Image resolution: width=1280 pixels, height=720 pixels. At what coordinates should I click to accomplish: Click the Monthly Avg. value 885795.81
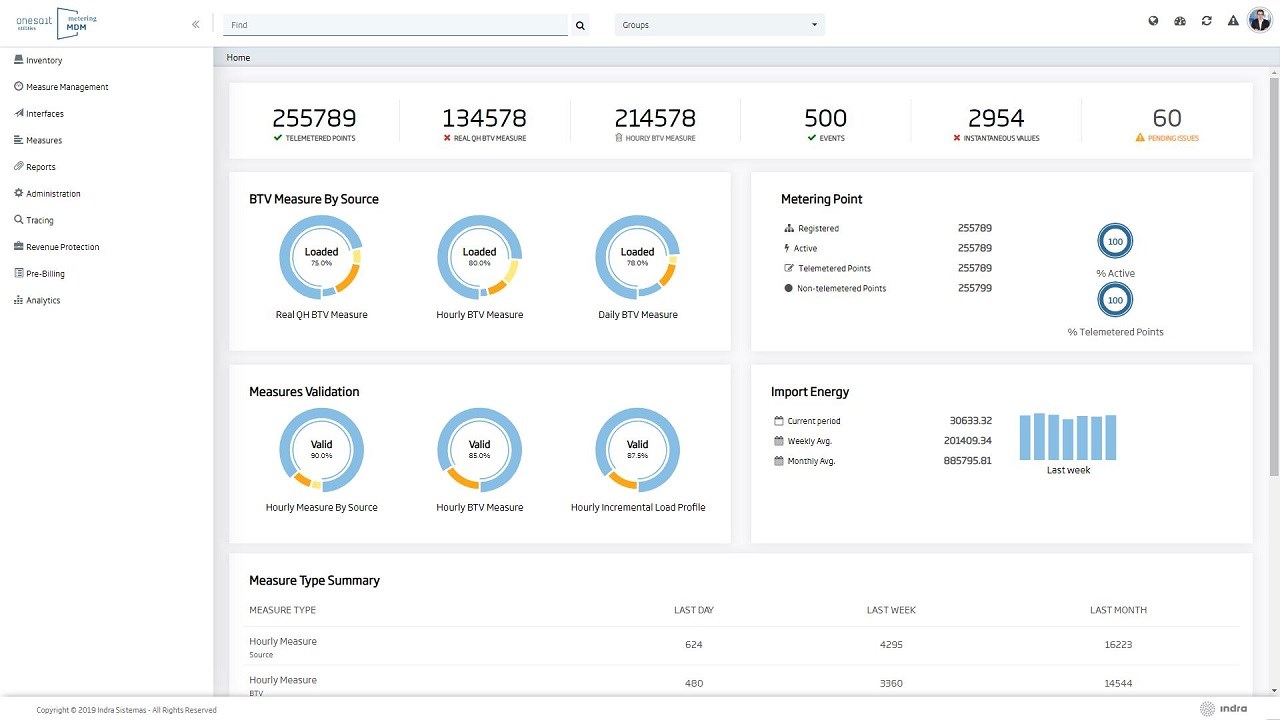[967, 461]
